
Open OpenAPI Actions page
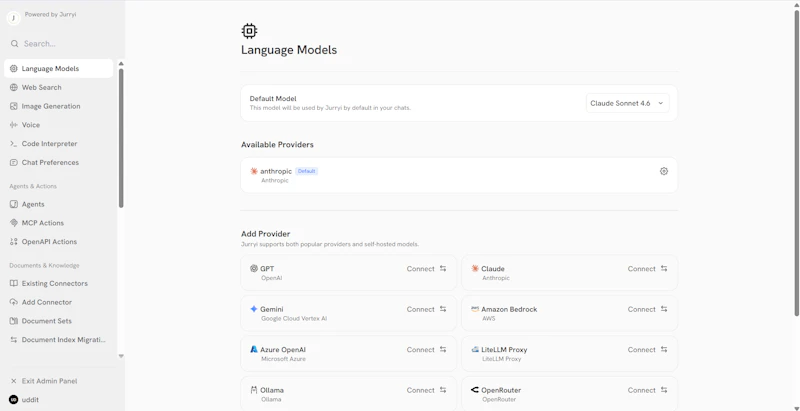coord(59,242)
